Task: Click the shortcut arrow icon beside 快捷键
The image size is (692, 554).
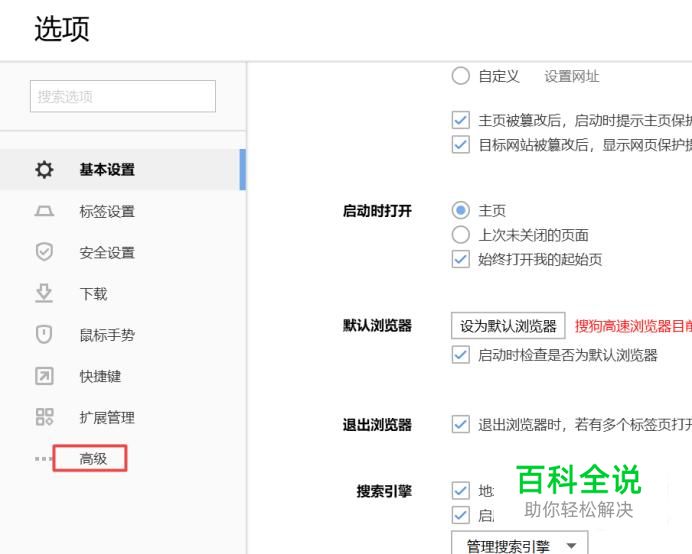Action: pyautogui.click(x=44, y=376)
